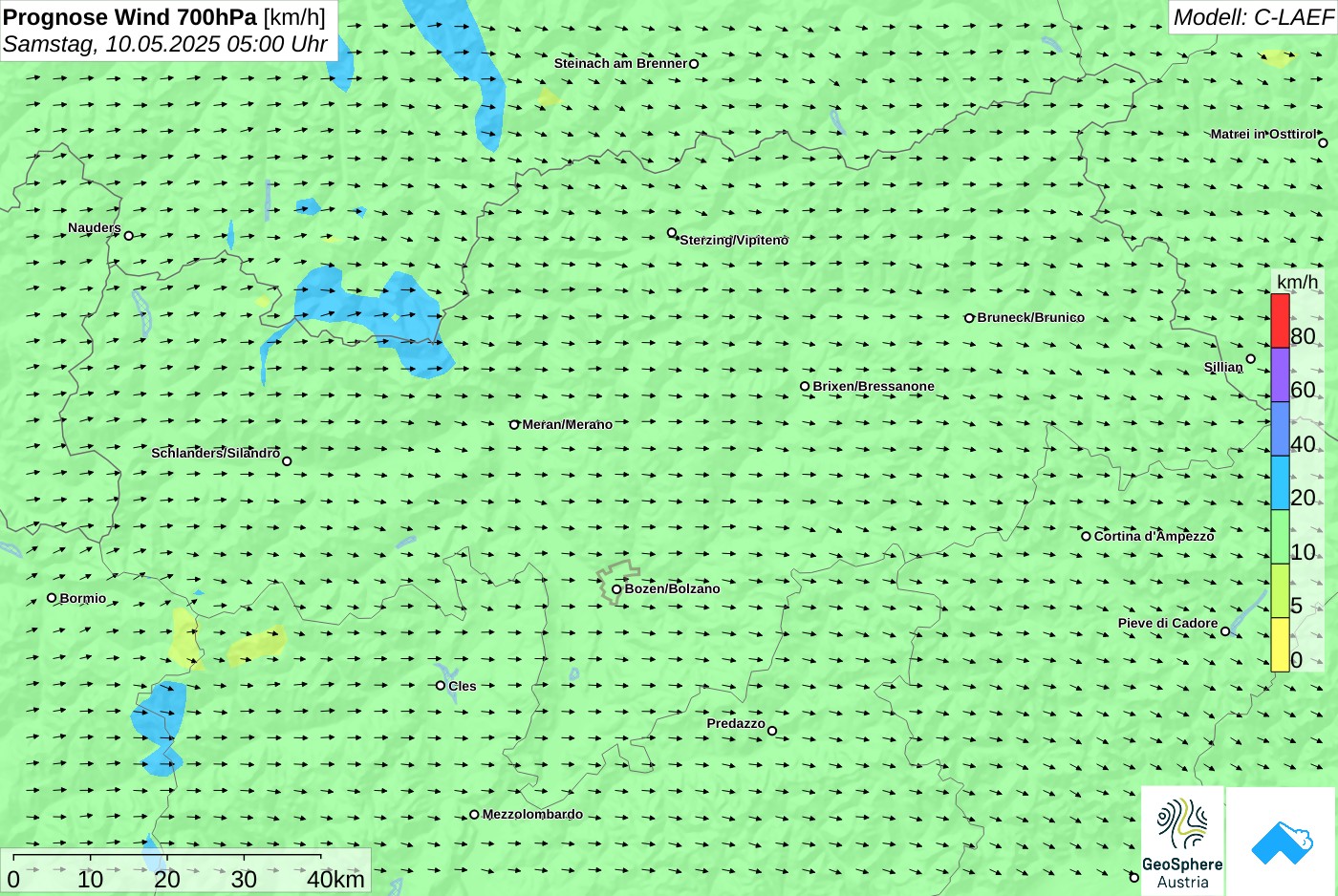
Task: Select the Cortina d'Ampezzo marker
Action: tap(1086, 536)
